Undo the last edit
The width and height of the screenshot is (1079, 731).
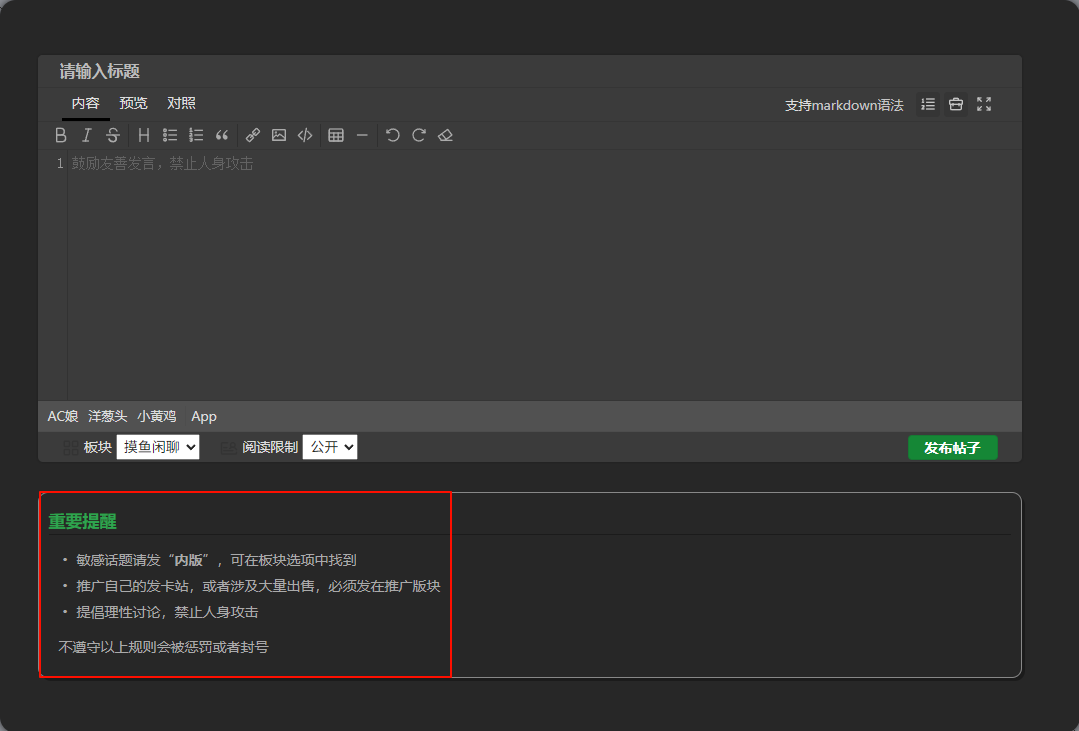click(393, 136)
